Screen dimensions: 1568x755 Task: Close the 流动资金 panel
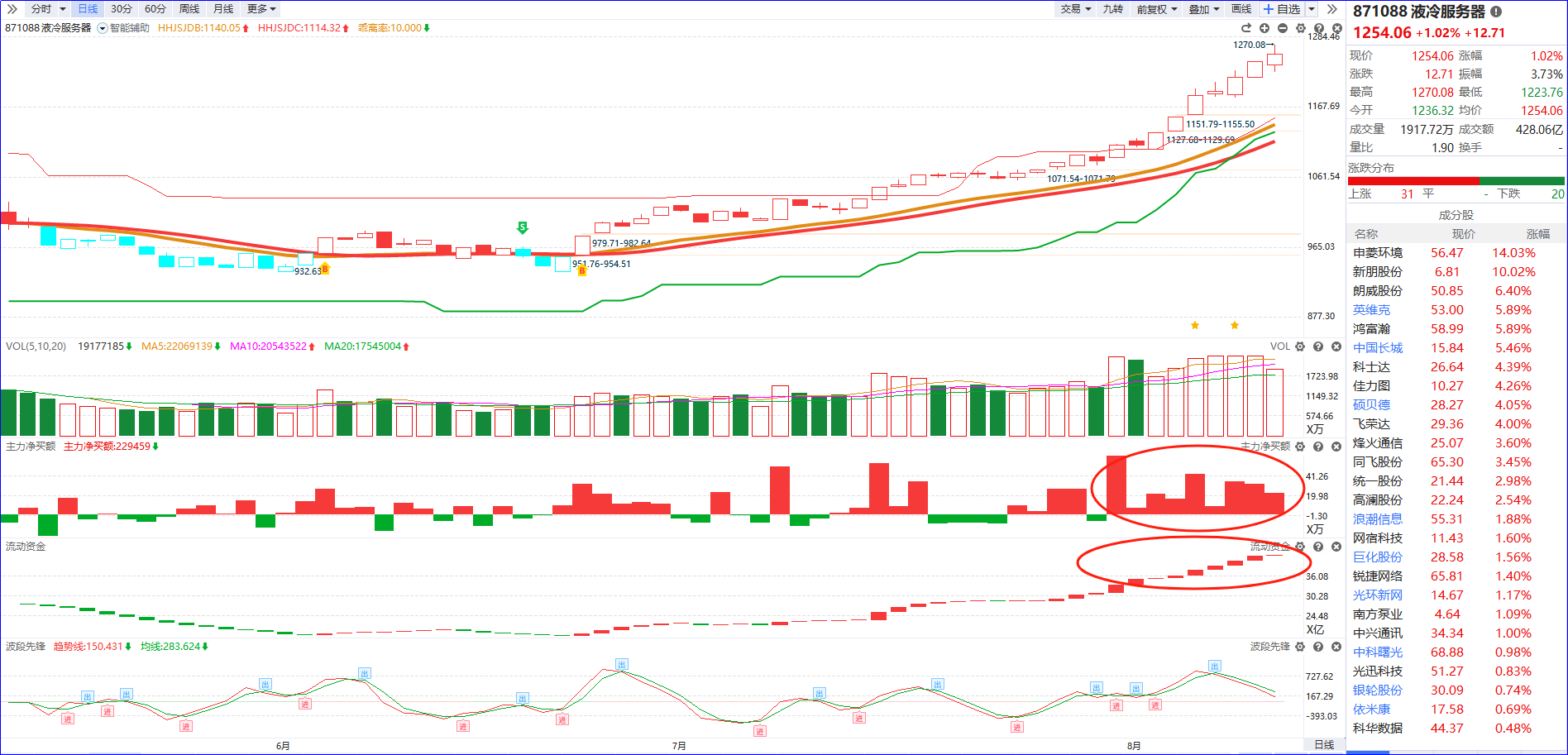pos(1336,547)
